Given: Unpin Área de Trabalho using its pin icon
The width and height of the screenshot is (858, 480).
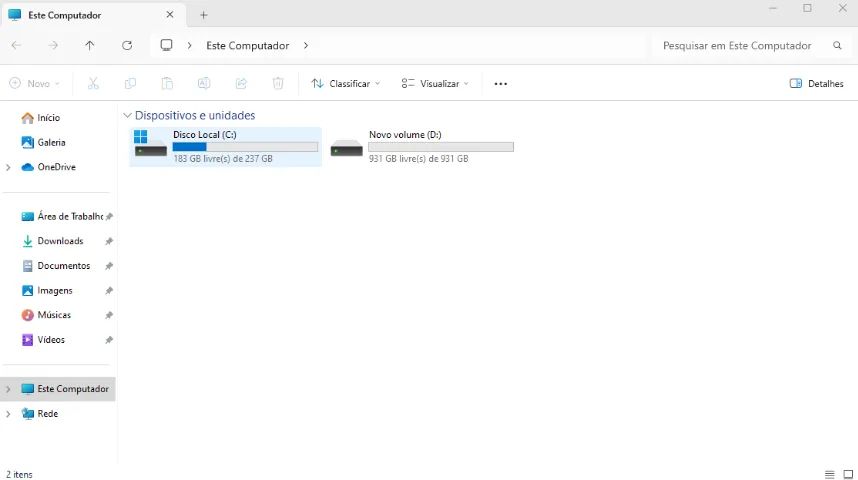Looking at the screenshot, I should 109,216.
